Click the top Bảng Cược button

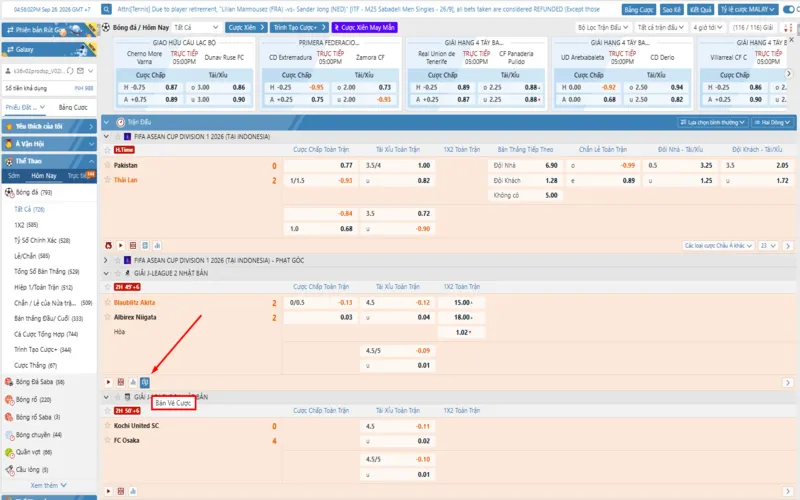tap(639, 9)
